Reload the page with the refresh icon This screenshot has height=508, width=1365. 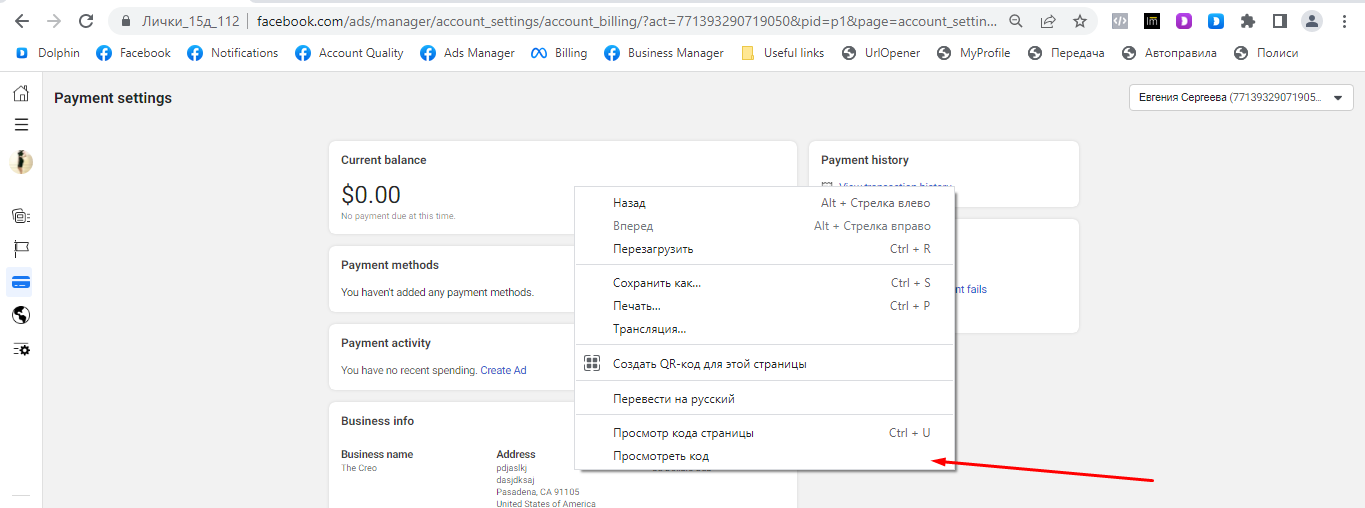tap(86, 21)
